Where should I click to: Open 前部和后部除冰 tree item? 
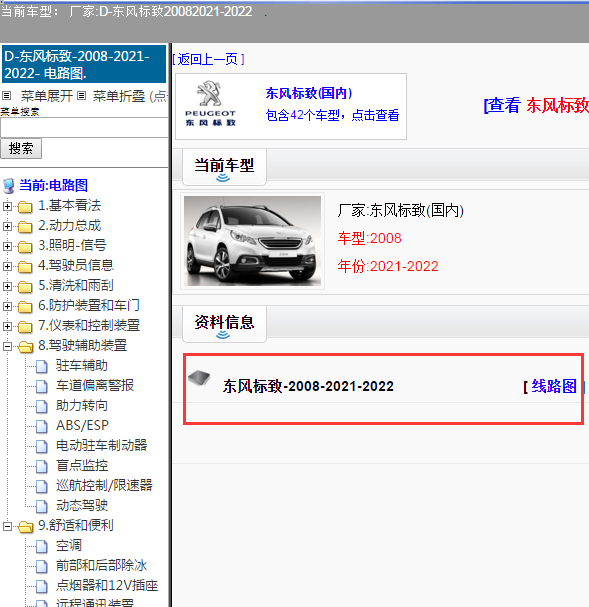click(x=101, y=566)
